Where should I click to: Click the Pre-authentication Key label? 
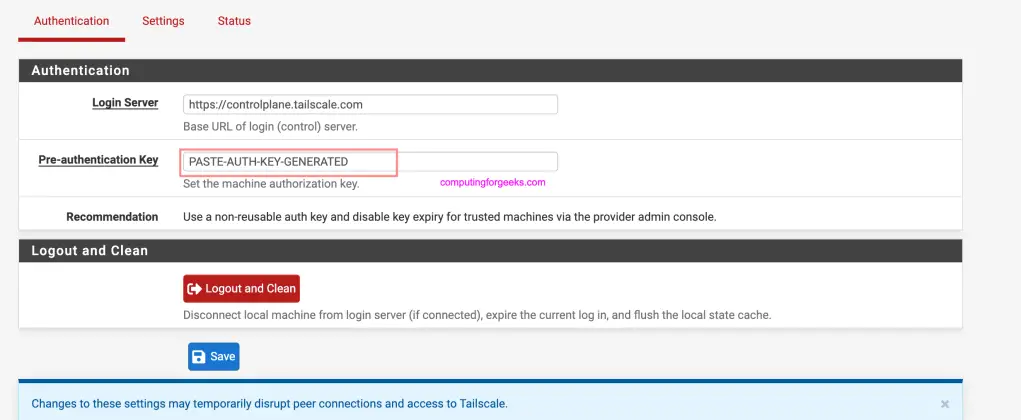point(98,160)
